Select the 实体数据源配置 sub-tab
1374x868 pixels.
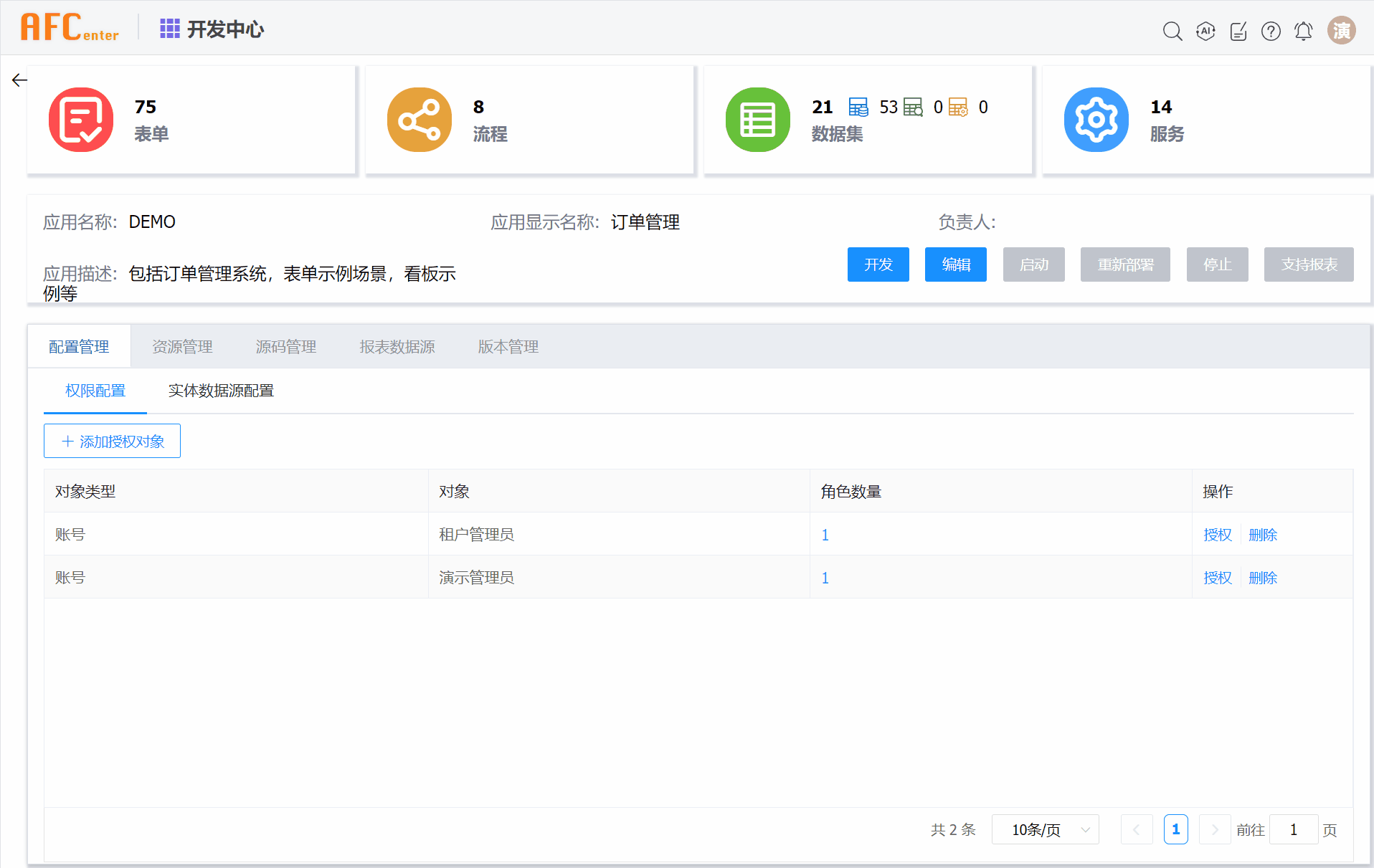click(x=221, y=391)
